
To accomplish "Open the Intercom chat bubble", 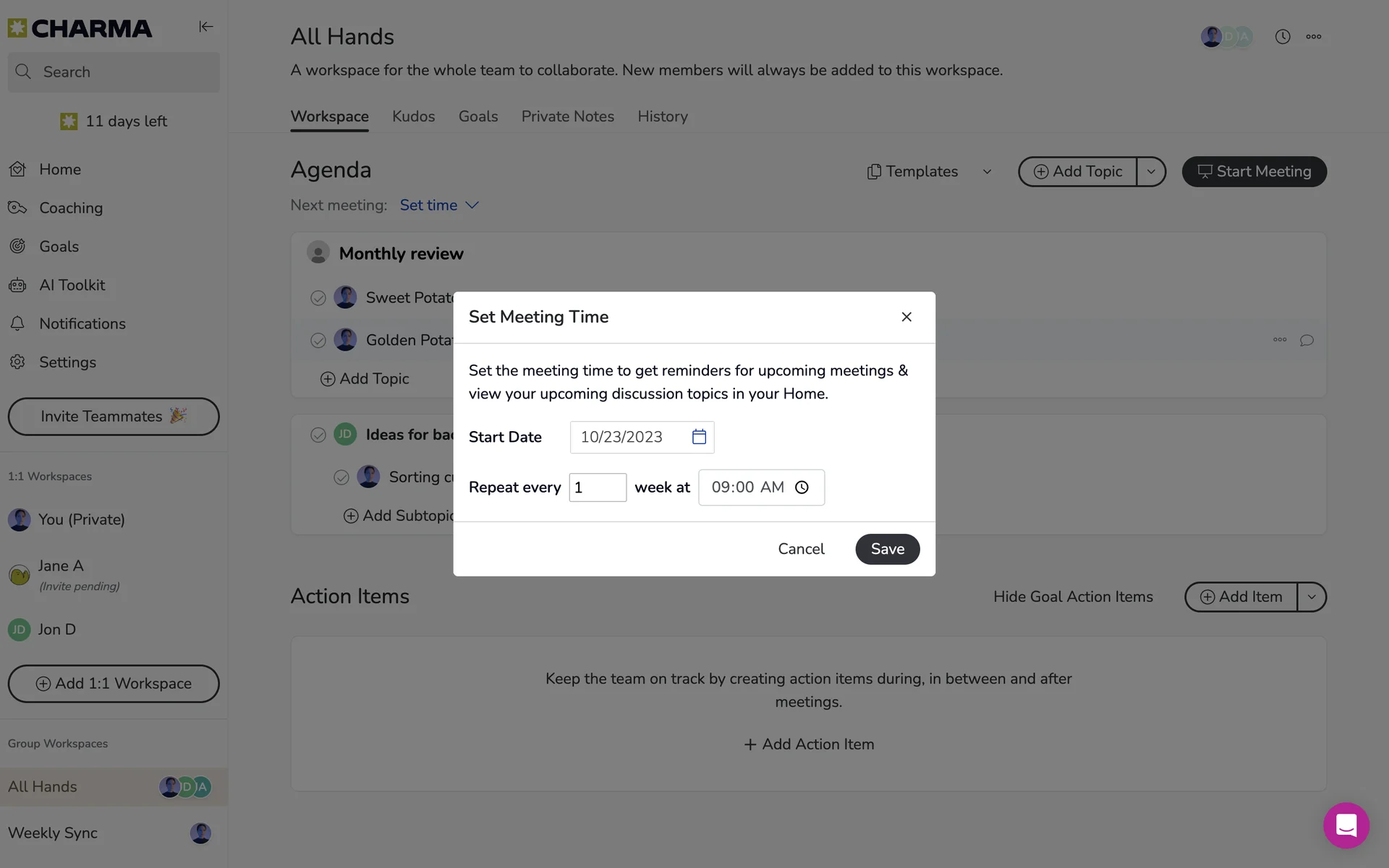I will coord(1346,825).
